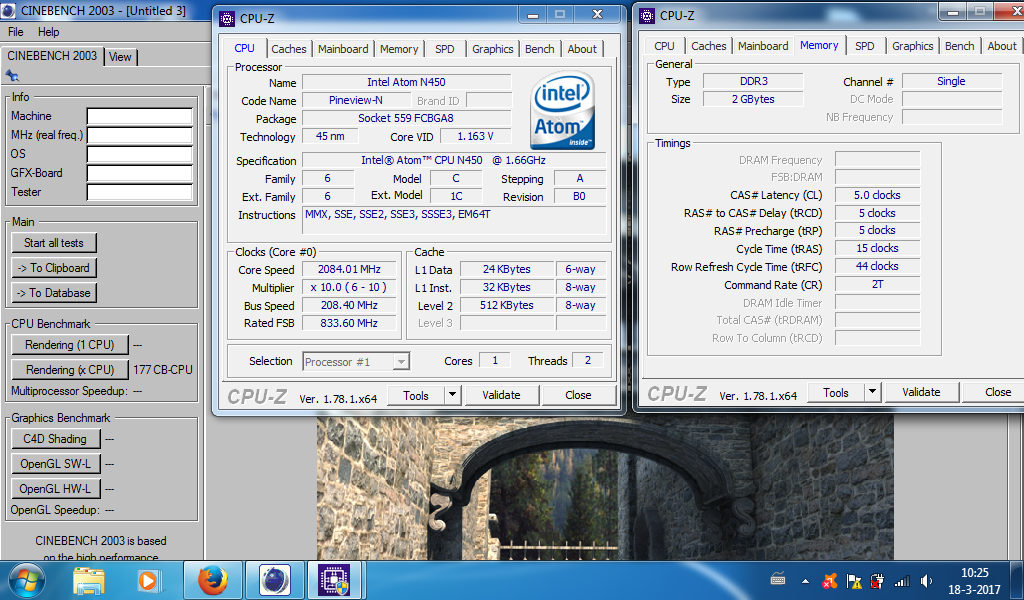Click the Intel Atom logo image
The image size is (1024, 600).
(563, 110)
